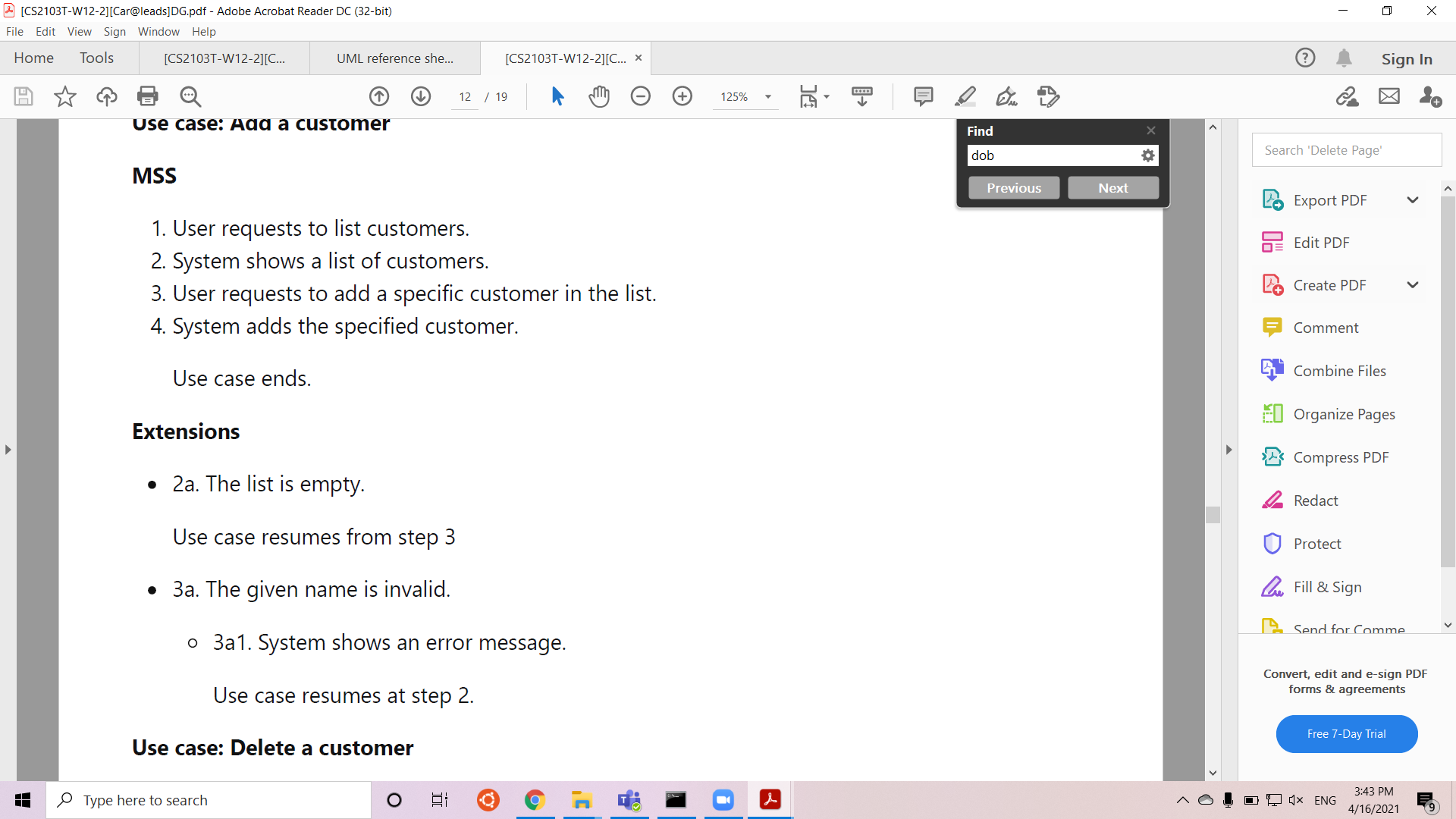This screenshot has height=819, width=1456.
Task: Activate the Selection arrow tool
Action: [557, 96]
